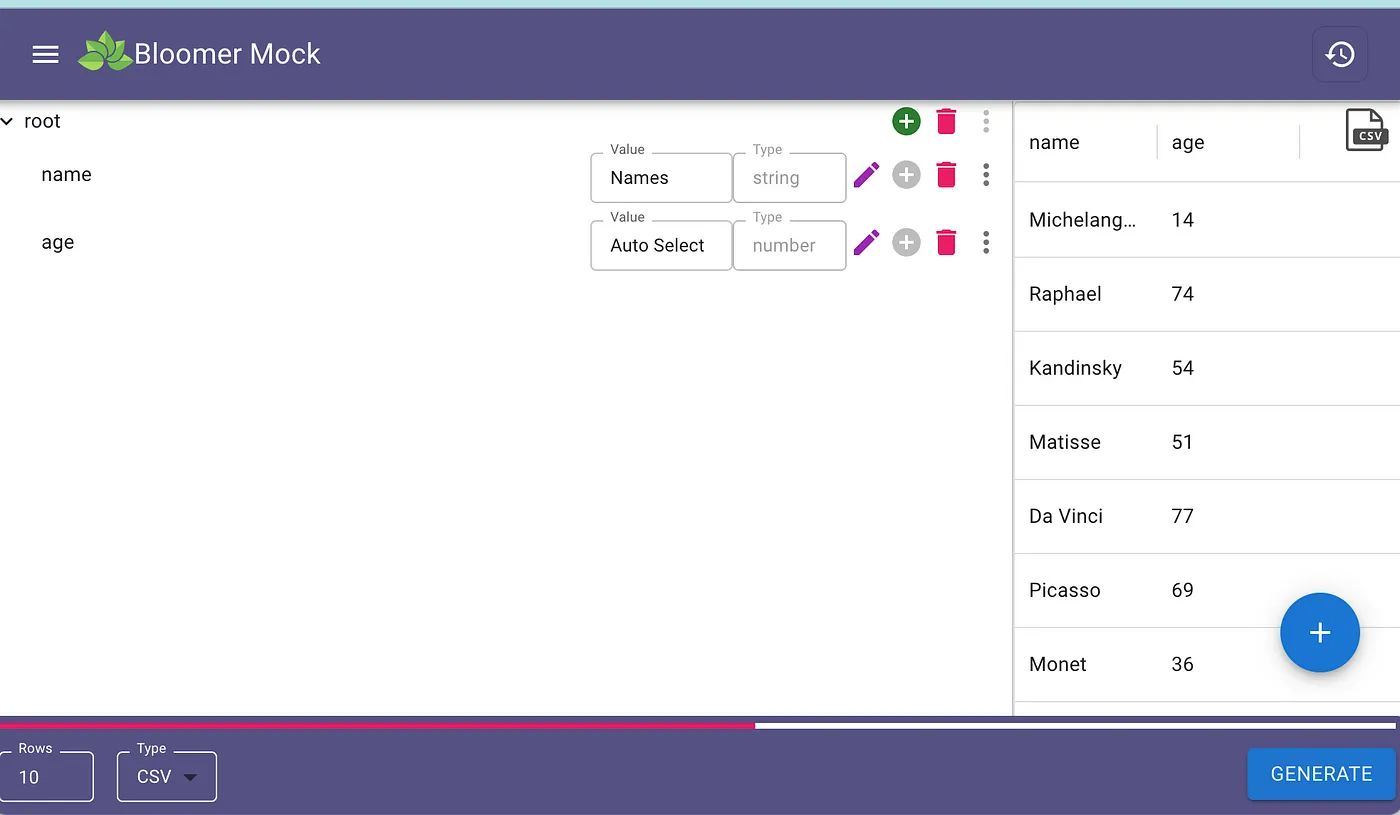This screenshot has width=1400, height=815.
Task: Click age value 51 cell
Action: click(1228, 442)
